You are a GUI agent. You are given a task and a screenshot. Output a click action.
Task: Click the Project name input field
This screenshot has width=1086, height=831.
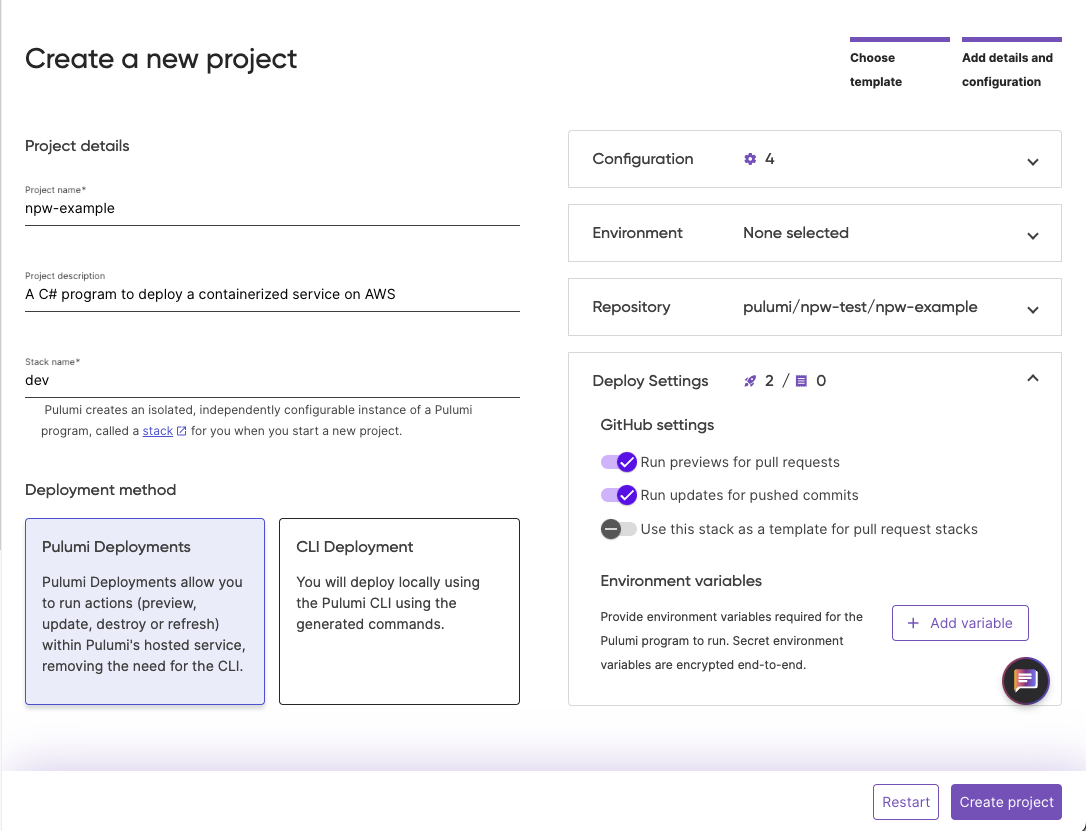coord(272,209)
